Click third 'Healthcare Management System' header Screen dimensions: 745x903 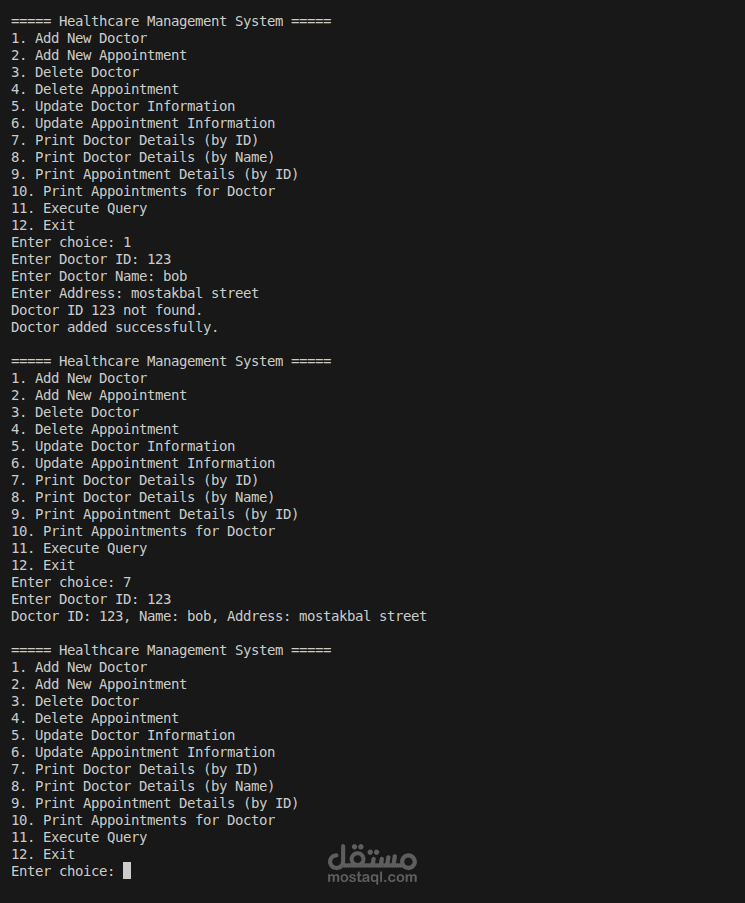[x=171, y=650]
